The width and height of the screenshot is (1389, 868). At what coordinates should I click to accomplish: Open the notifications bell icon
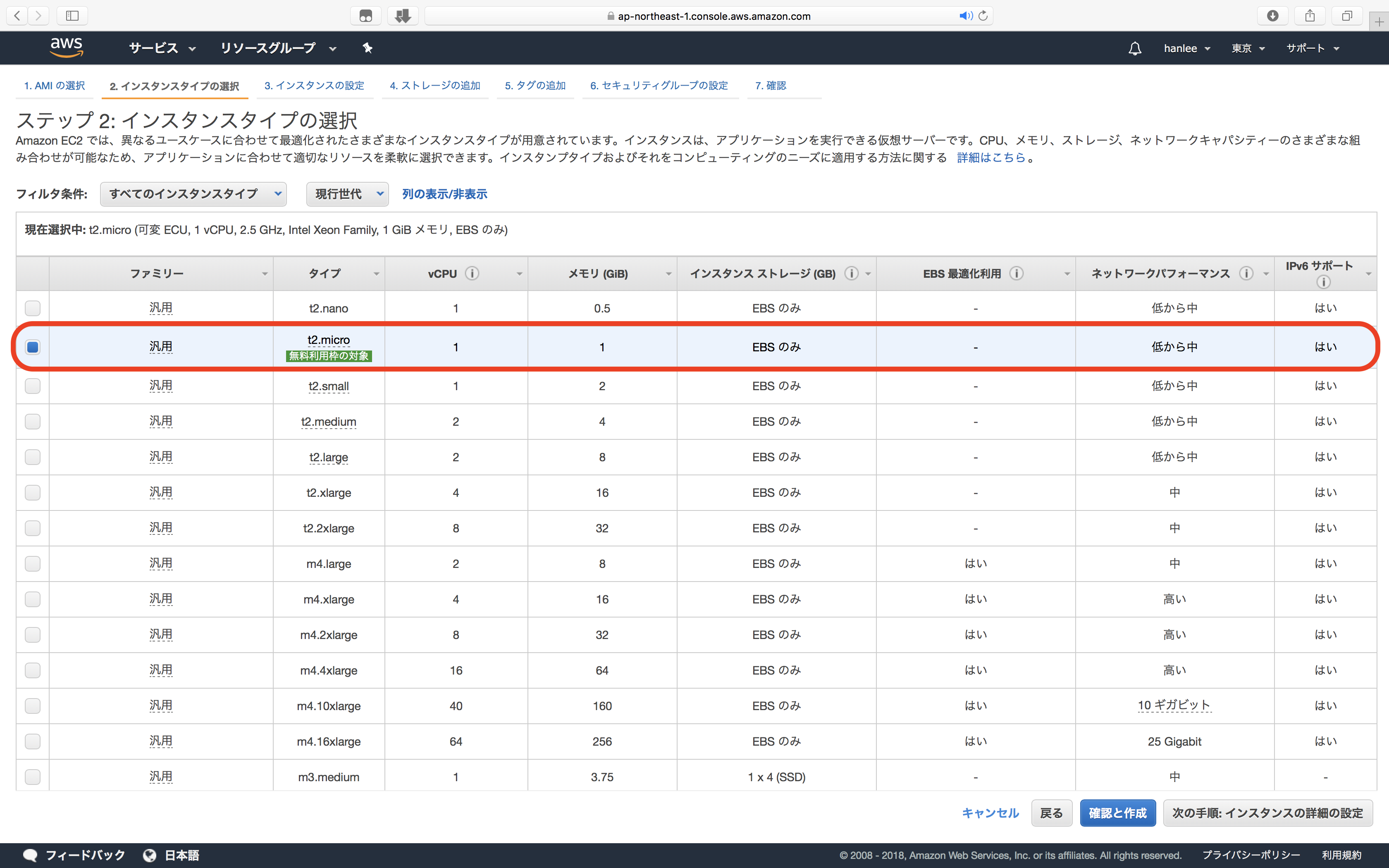pyautogui.click(x=1135, y=48)
